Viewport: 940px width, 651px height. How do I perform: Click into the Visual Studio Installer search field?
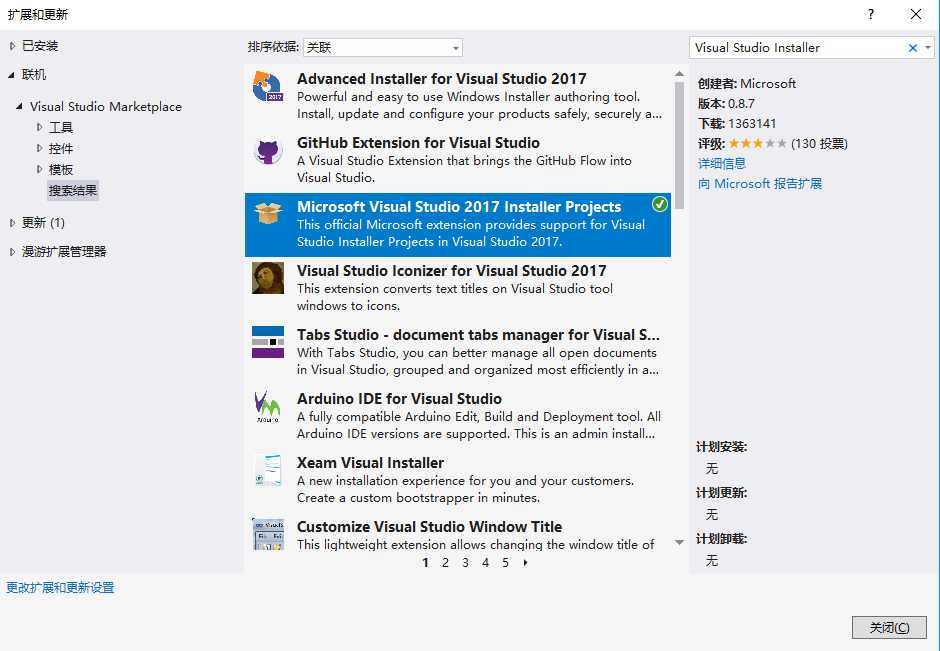797,47
